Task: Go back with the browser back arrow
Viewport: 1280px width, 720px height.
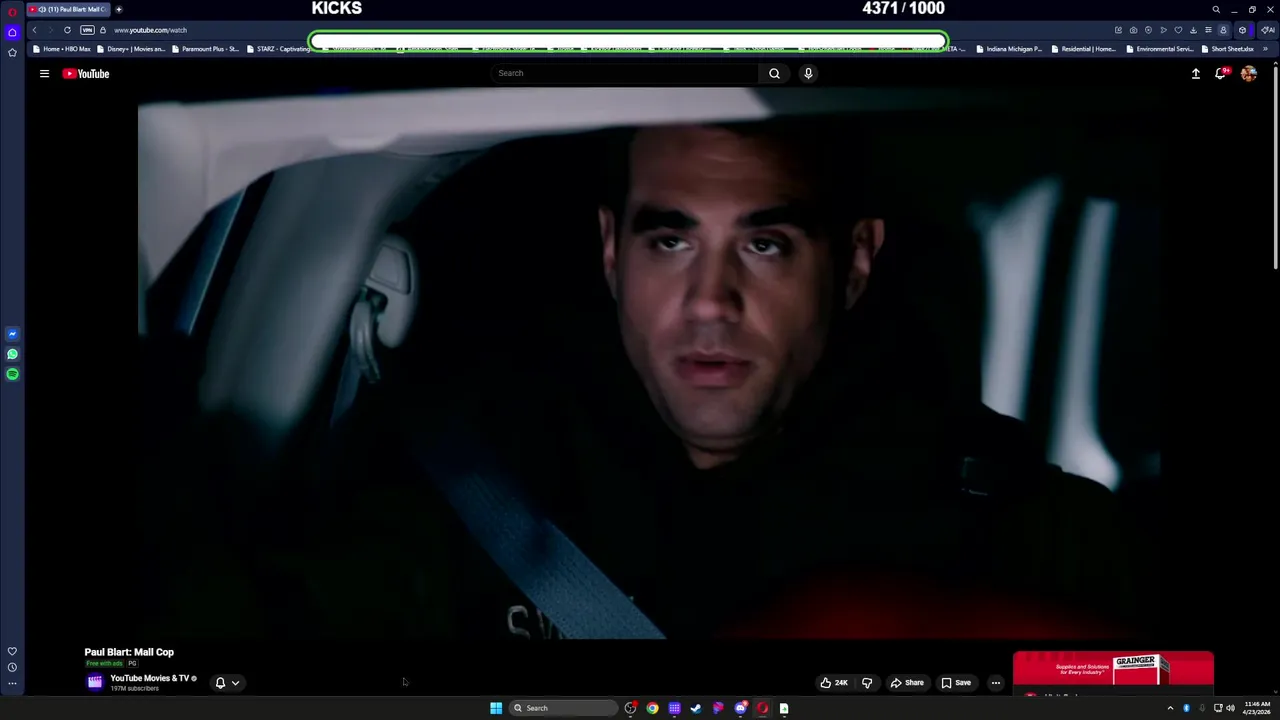Action: [34, 30]
